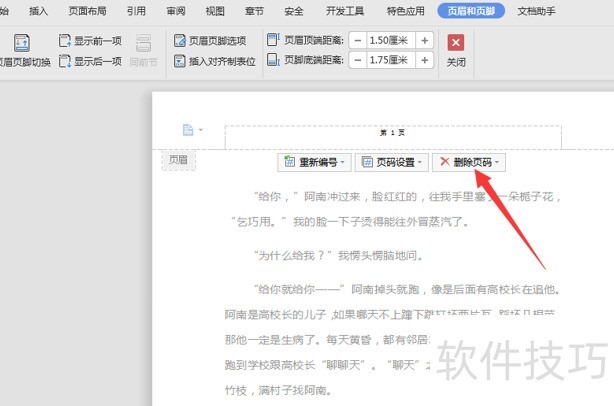
Task: Click the 页眉顶端距离 icon
Action: coord(273,40)
